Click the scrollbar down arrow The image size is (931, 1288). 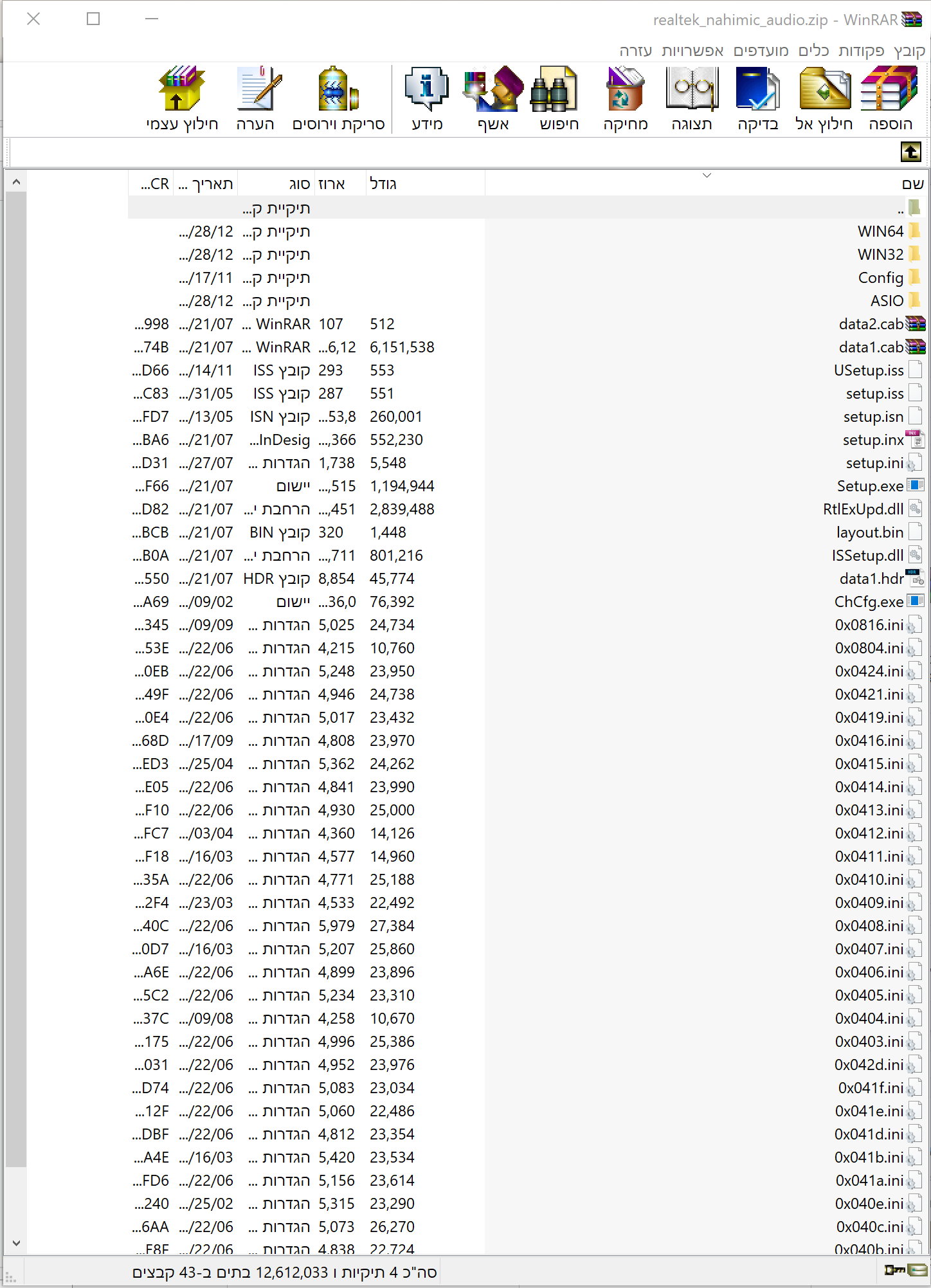(x=16, y=1243)
